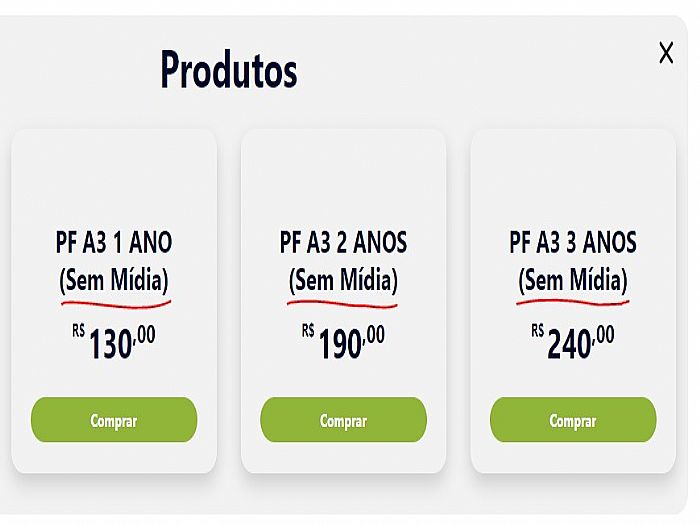Click the R$ 130,00 price

(114, 342)
